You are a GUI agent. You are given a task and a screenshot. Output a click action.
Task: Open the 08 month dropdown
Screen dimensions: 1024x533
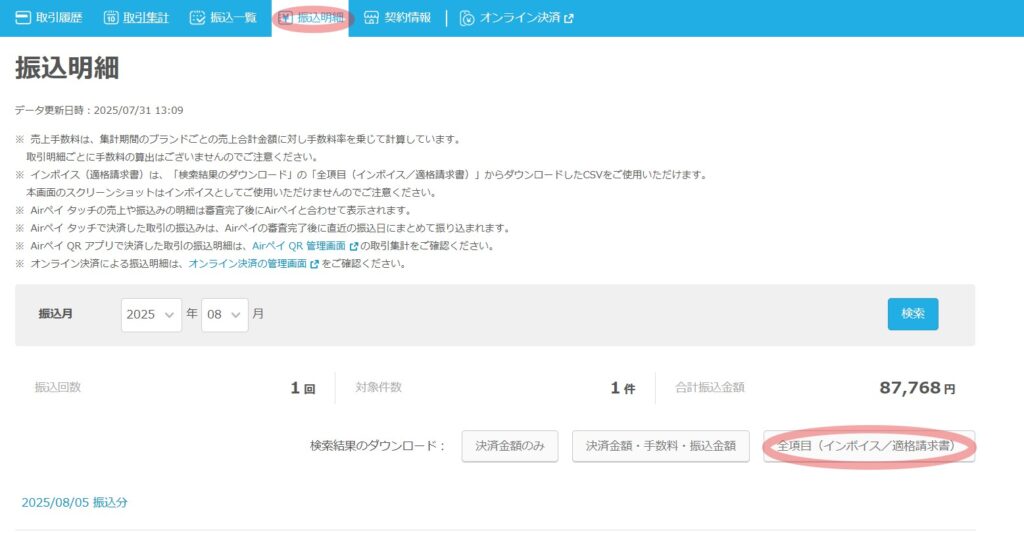[x=224, y=314]
